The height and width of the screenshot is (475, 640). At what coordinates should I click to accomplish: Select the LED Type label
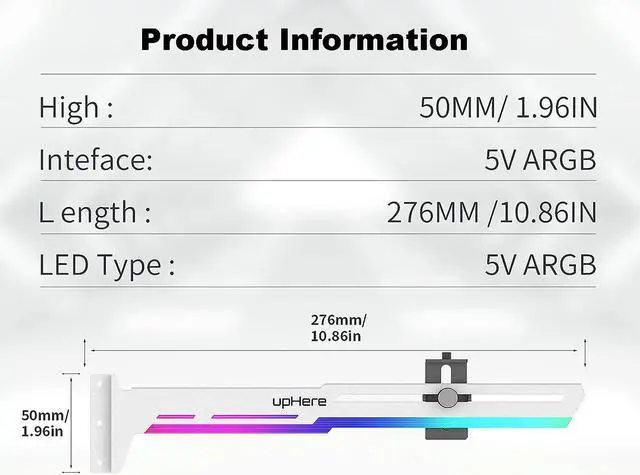point(107,266)
